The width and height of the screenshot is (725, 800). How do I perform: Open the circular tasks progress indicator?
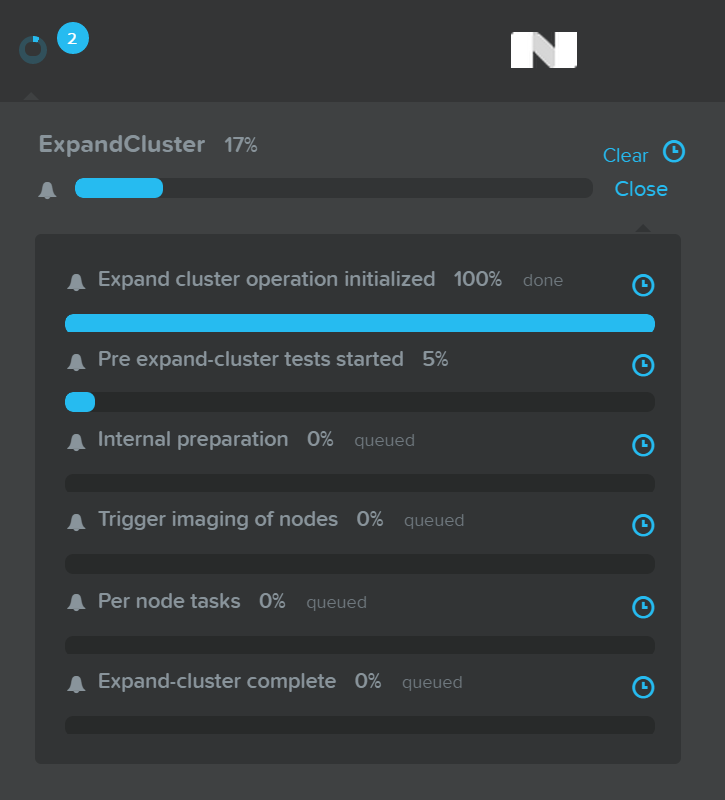coord(31,47)
